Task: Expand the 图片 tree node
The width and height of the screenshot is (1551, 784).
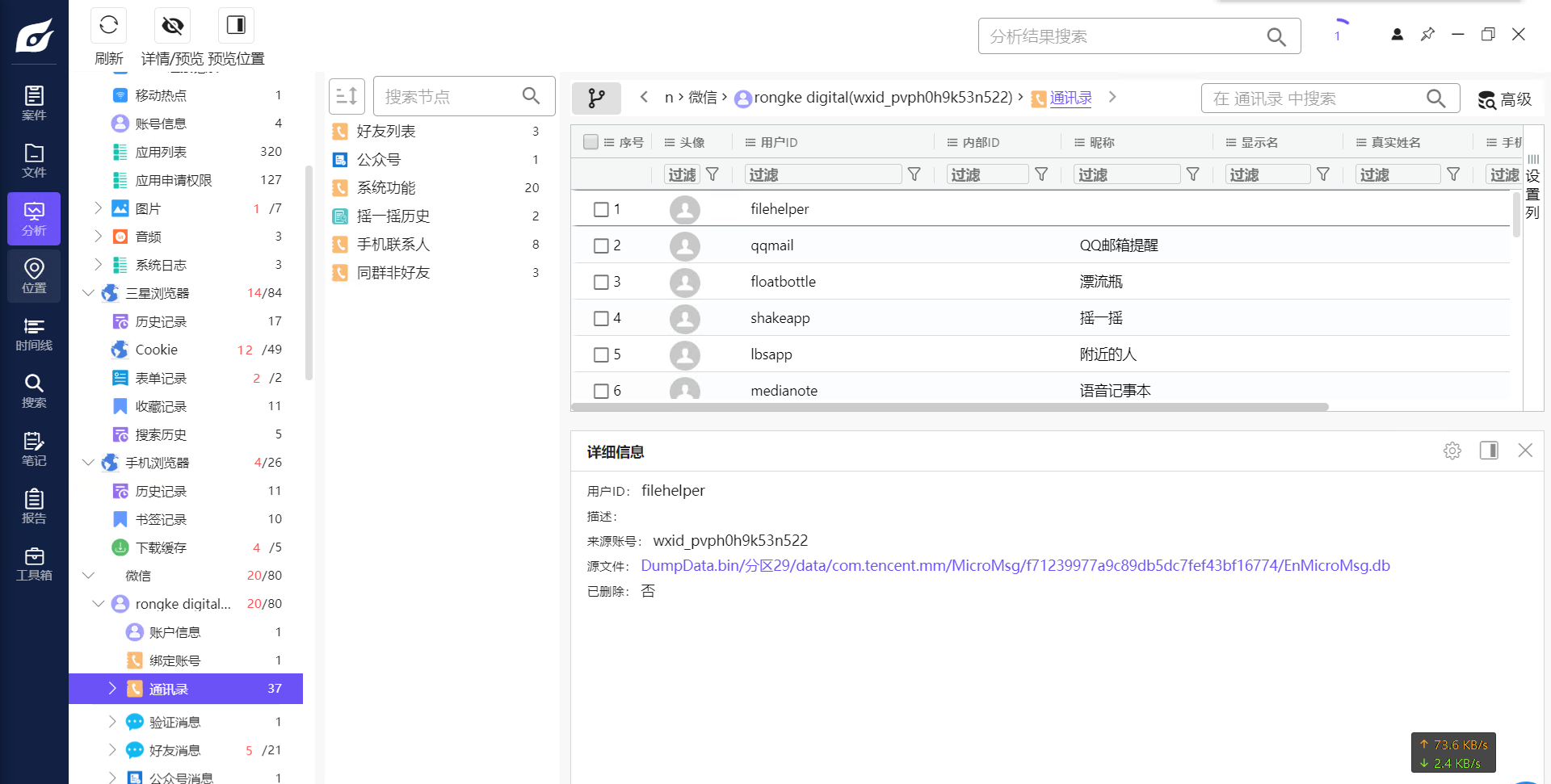Action: coord(98,208)
